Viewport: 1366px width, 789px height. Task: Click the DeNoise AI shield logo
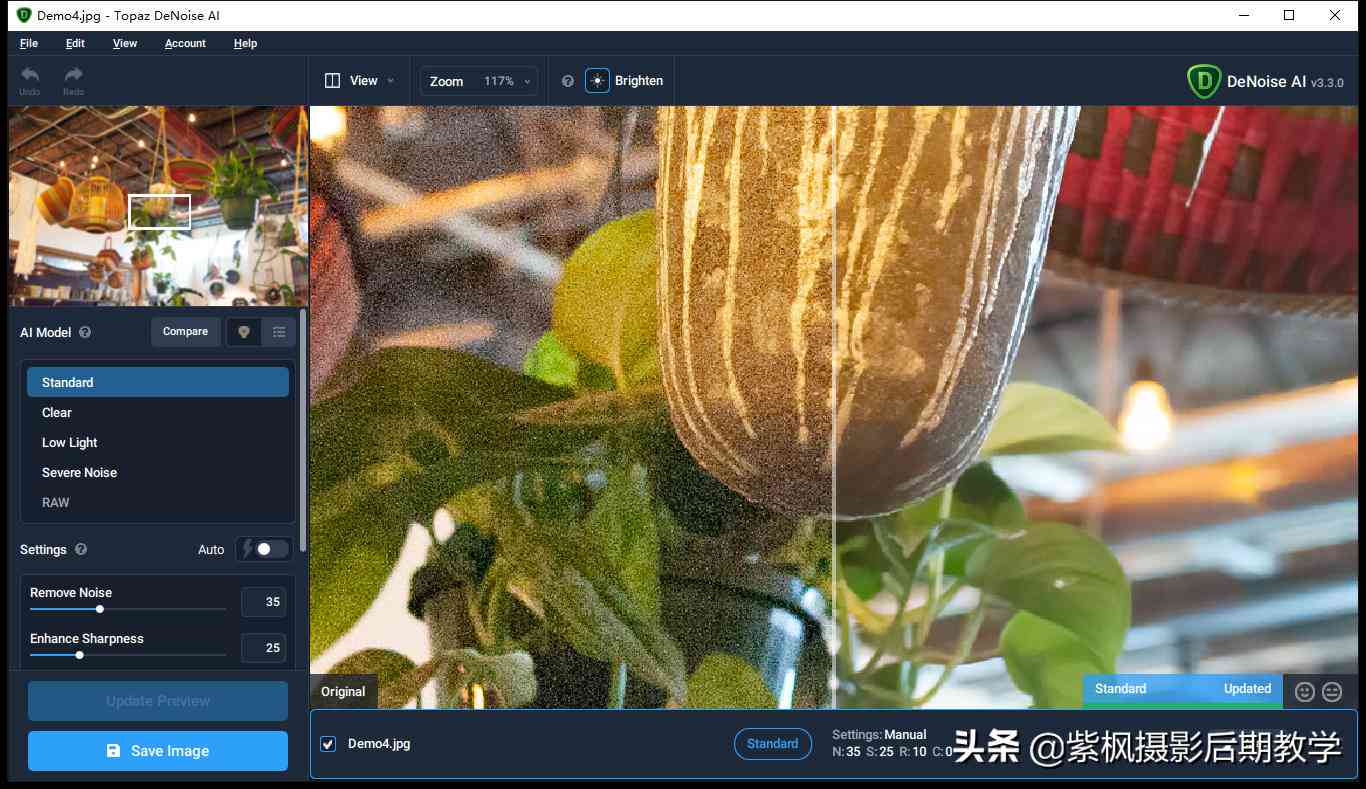pyautogui.click(x=1204, y=81)
